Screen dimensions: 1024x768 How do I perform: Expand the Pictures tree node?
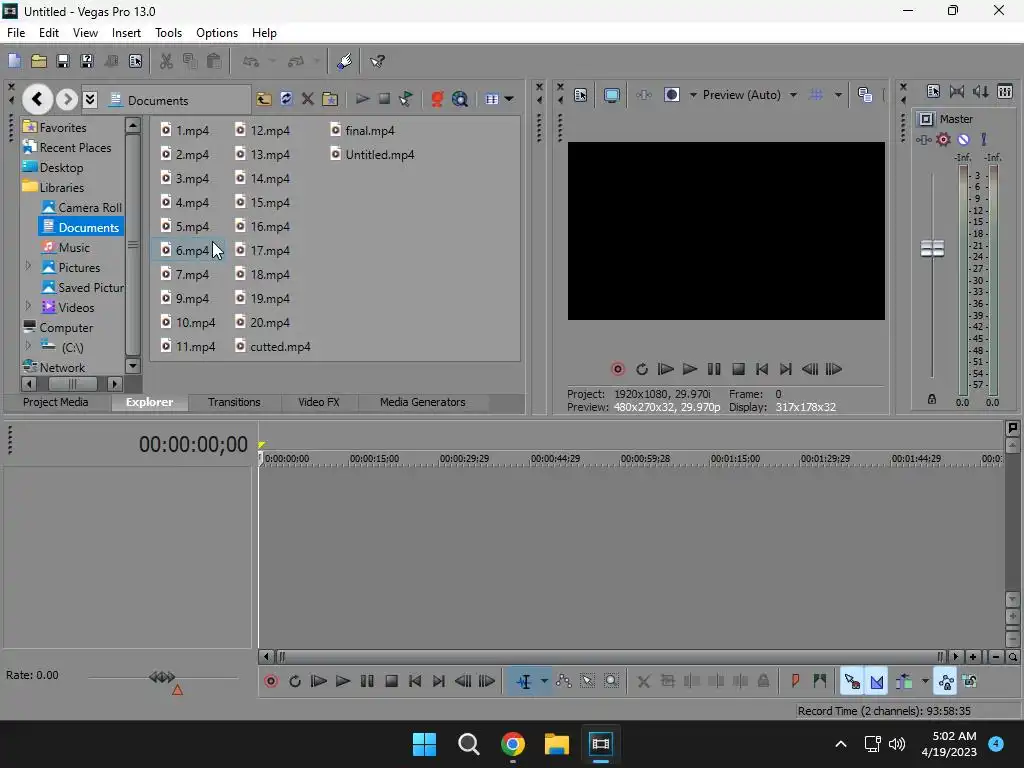(28, 267)
